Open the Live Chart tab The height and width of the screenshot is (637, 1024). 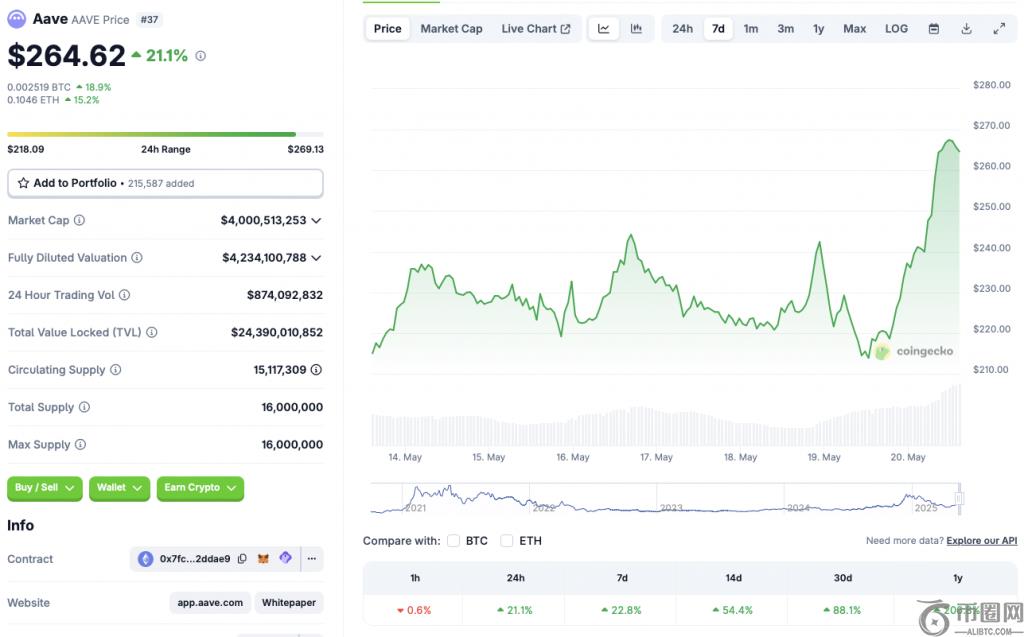click(x=536, y=29)
